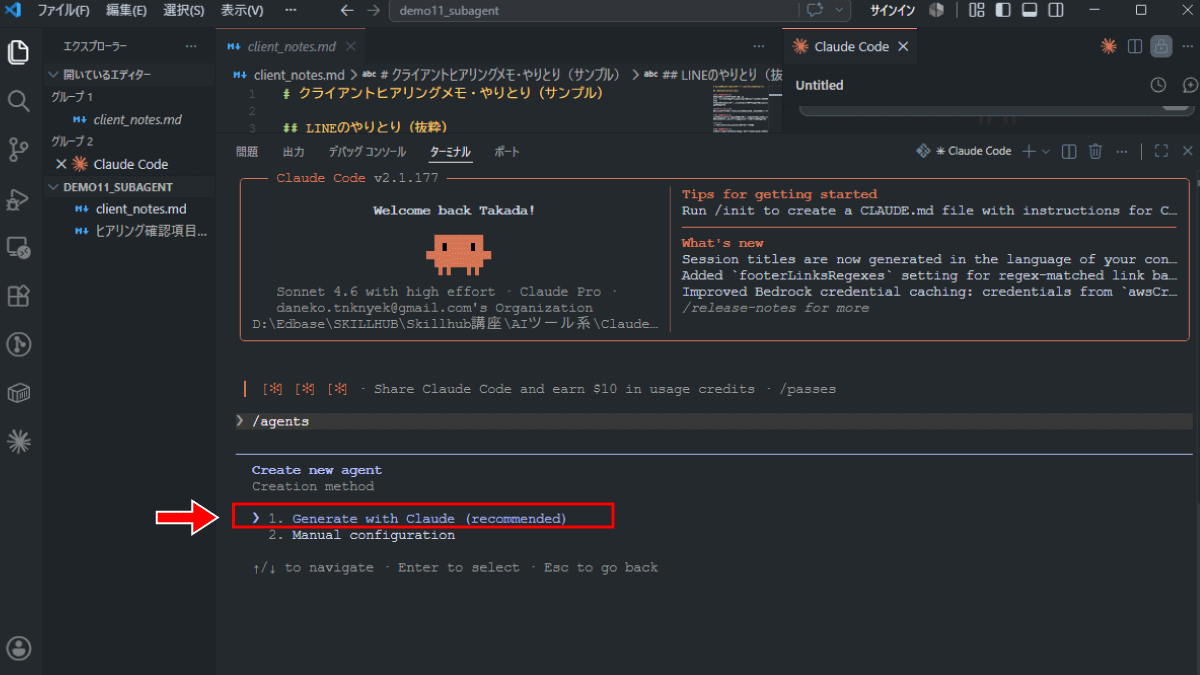
Task: Open the Run and Debug view
Action: point(18,199)
